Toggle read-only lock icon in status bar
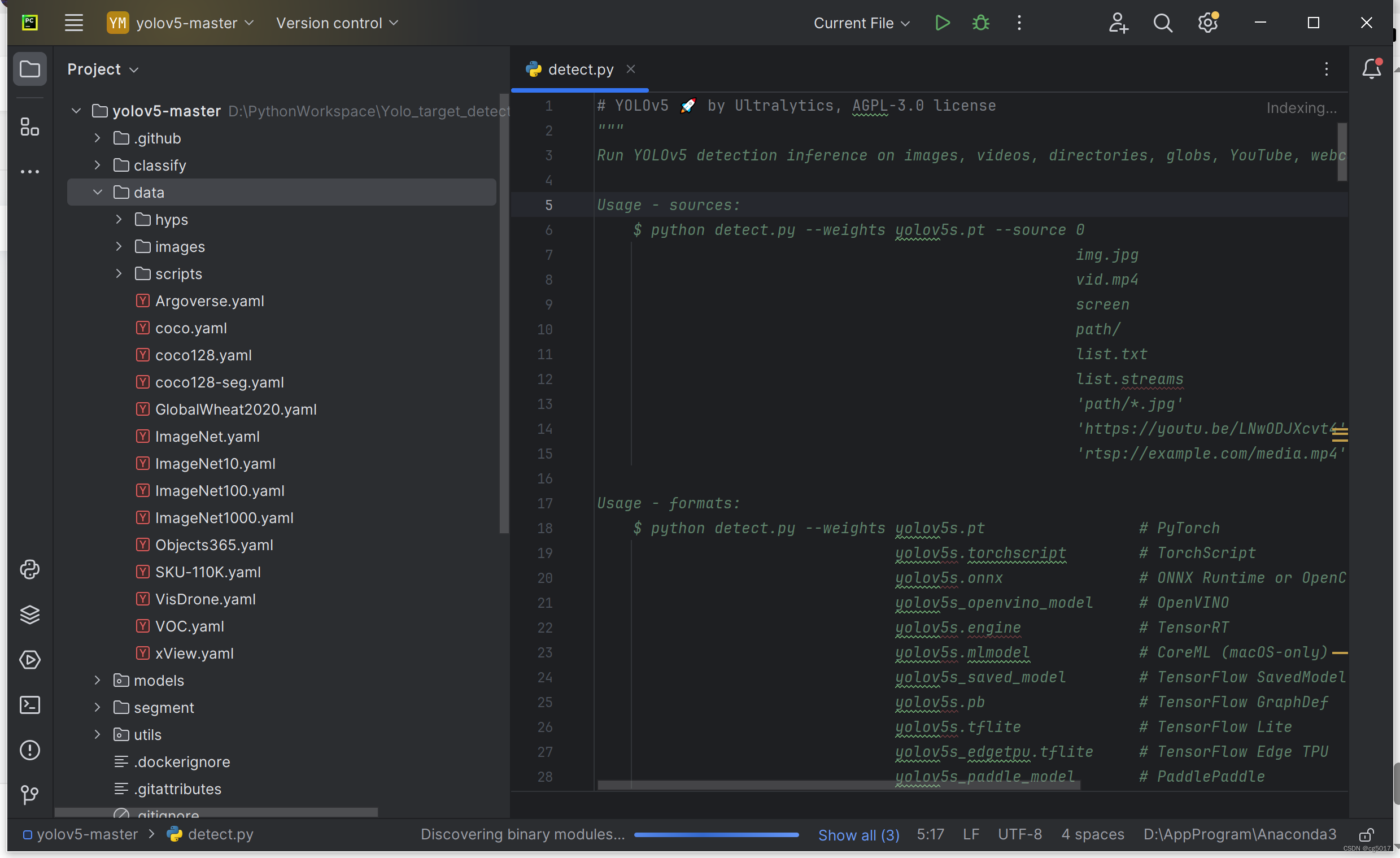 click(x=1366, y=835)
